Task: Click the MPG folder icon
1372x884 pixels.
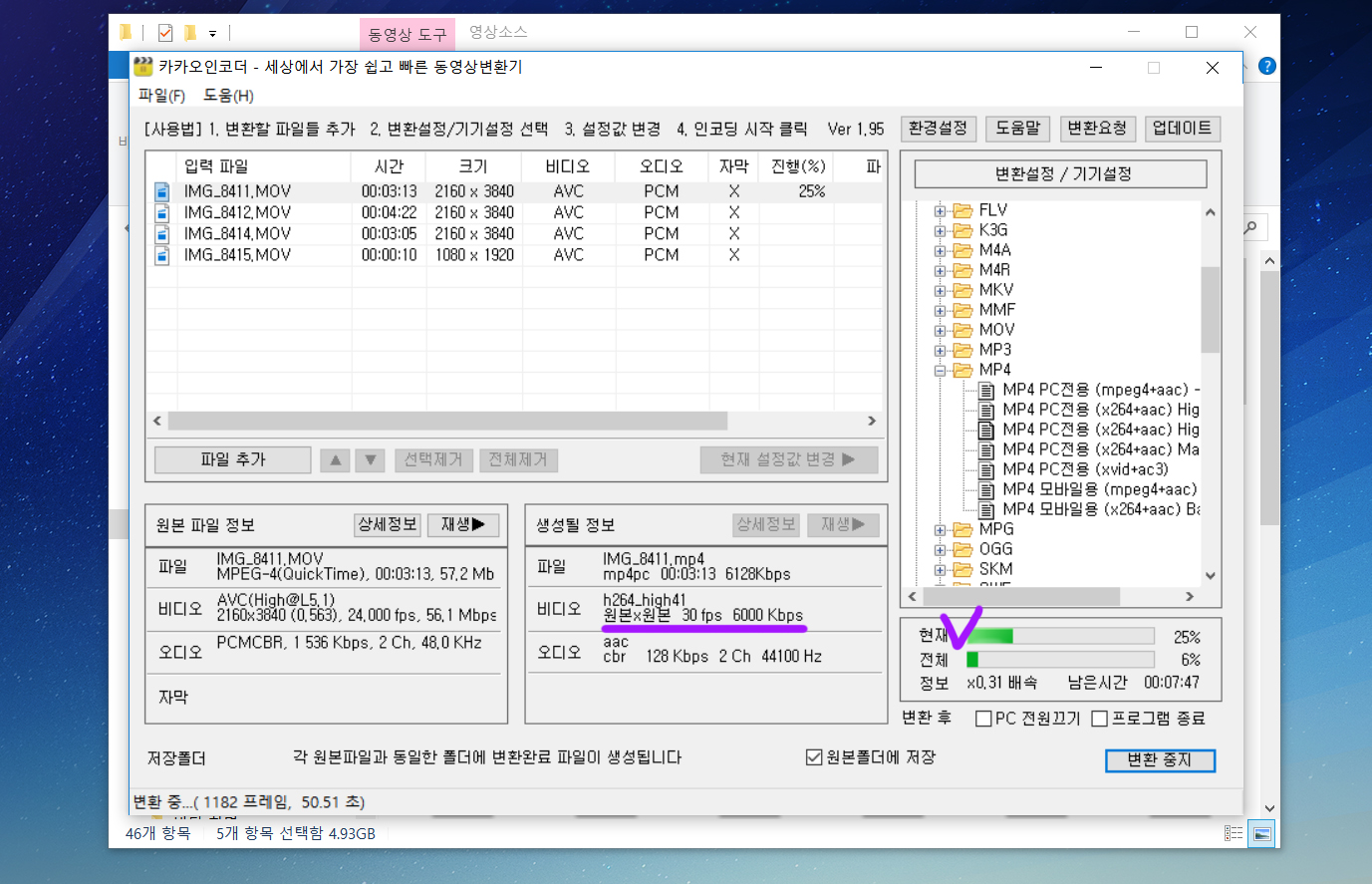Action: click(x=962, y=529)
